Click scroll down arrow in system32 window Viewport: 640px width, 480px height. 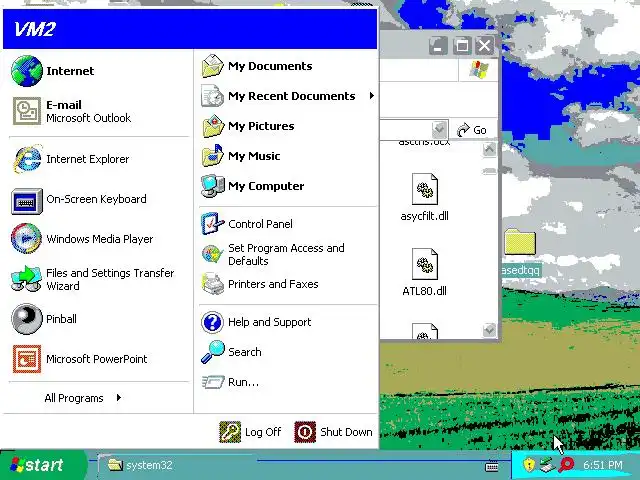pyautogui.click(x=489, y=329)
